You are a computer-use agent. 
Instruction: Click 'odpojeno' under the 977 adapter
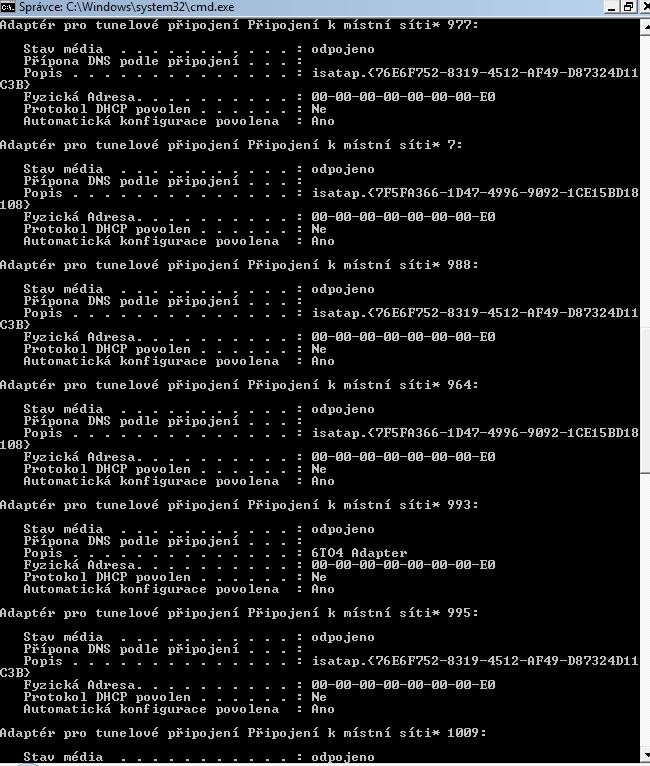[343, 49]
